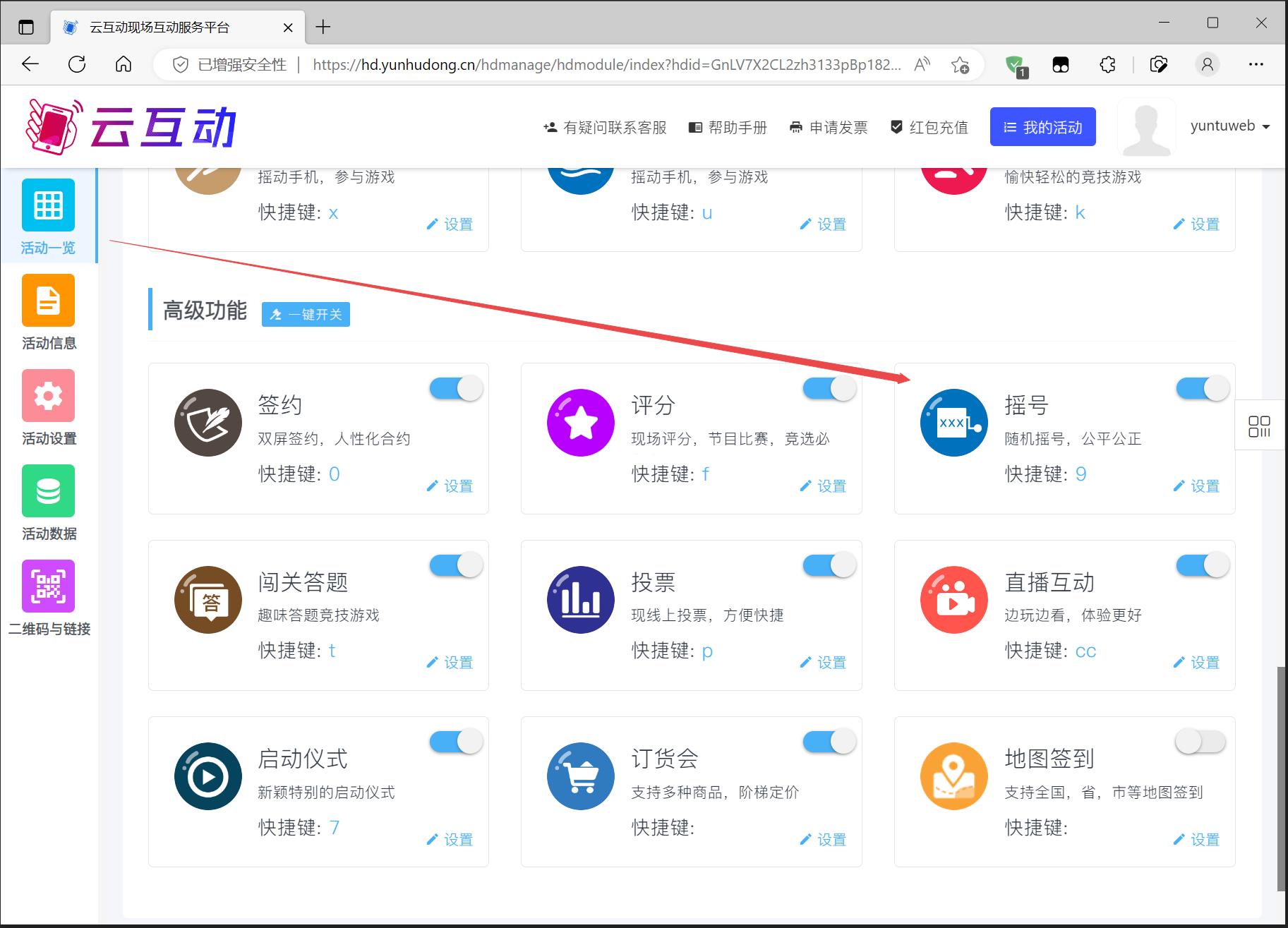Toggle off the 投票 switch
The image size is (1288, 928).
(x=829, y=565)
